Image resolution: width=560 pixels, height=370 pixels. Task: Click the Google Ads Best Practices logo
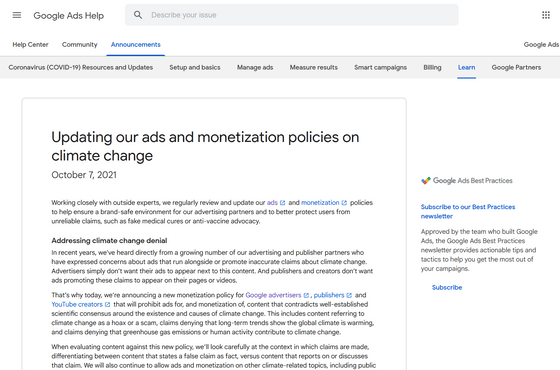coord(467,181)
